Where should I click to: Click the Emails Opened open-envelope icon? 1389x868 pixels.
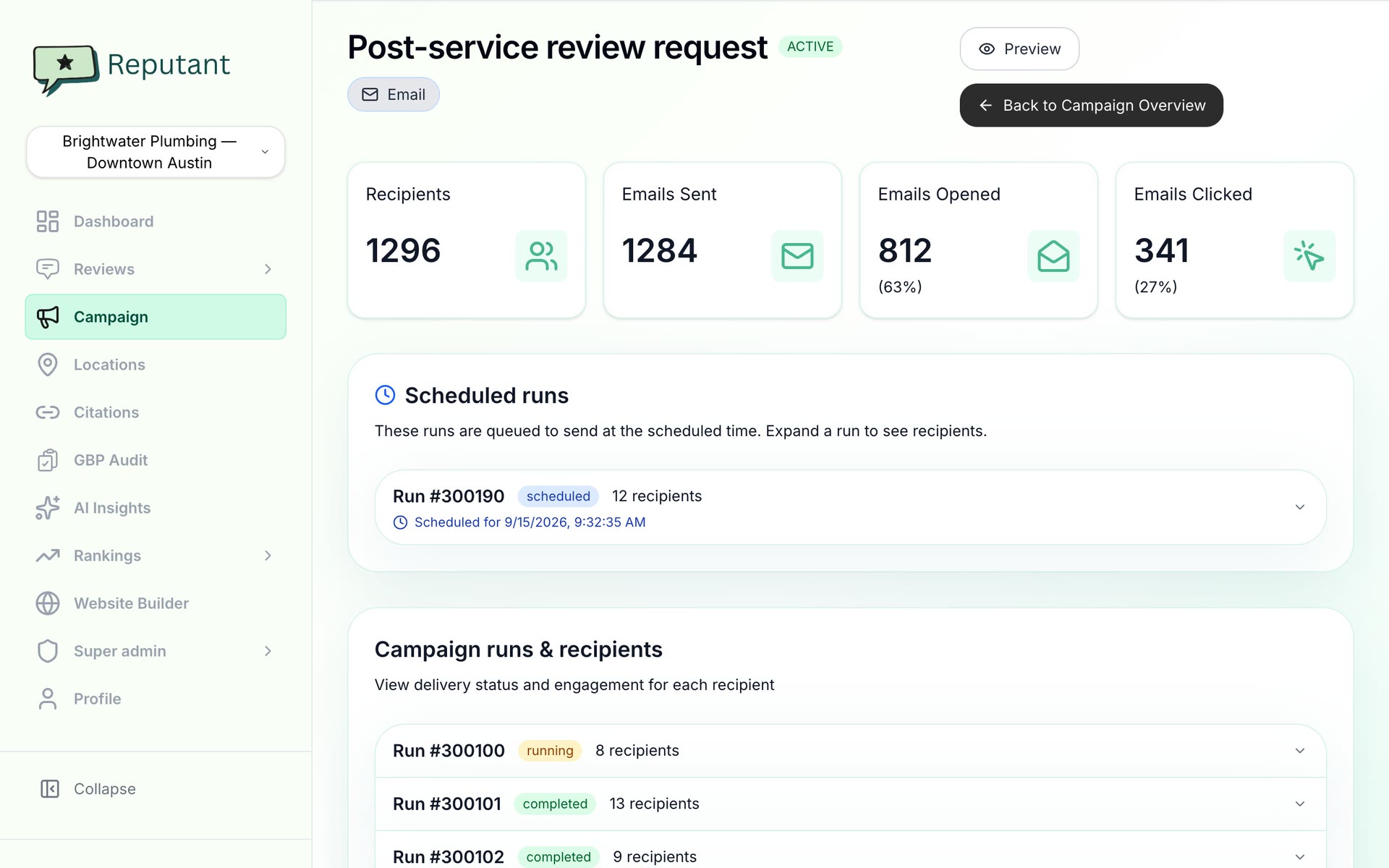1053,256
